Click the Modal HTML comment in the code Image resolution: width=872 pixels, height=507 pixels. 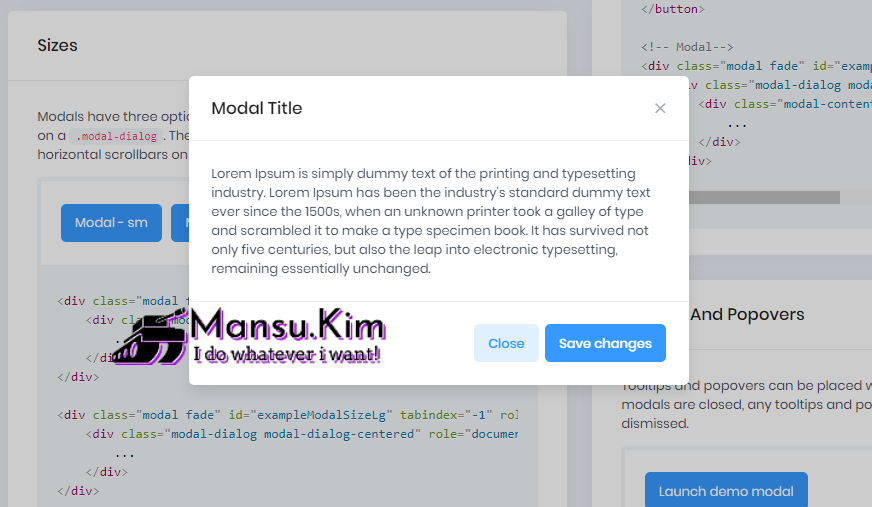coord(688,47)
